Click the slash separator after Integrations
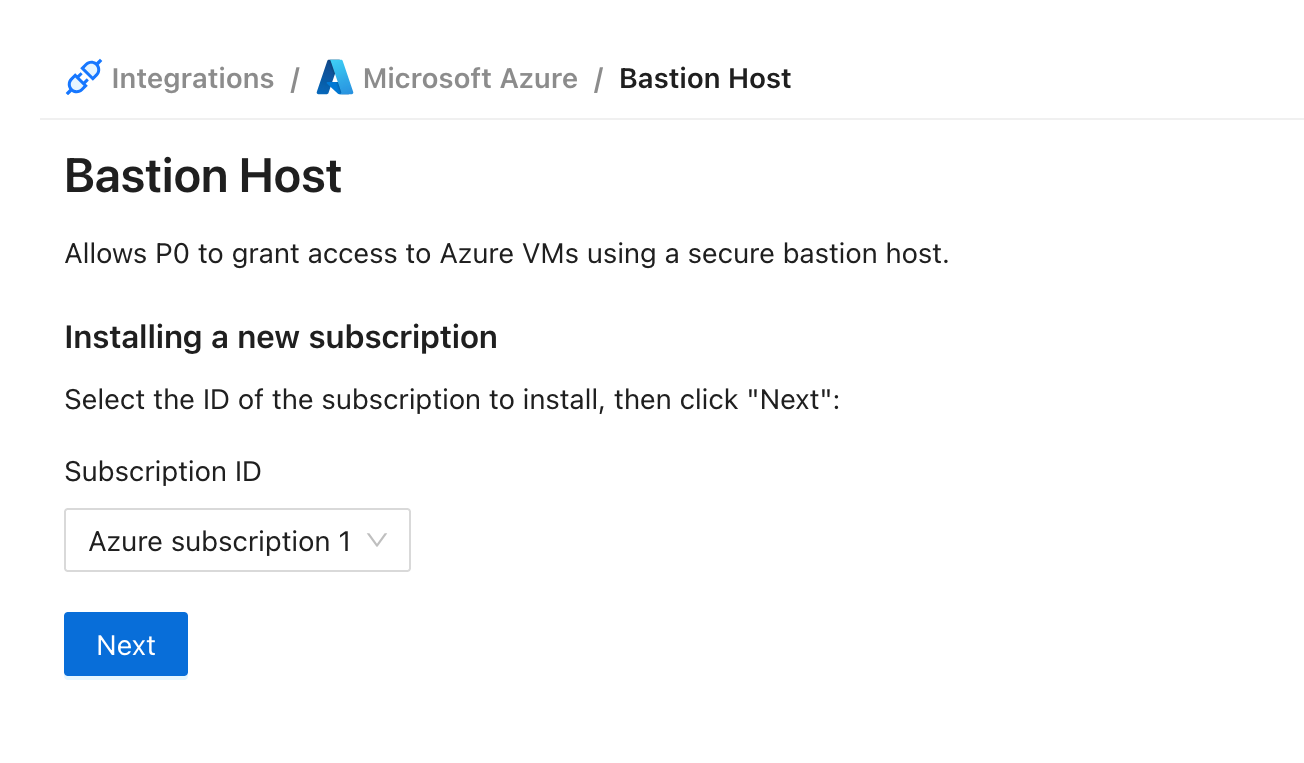 pyautogui.click(x=295, y=79)
